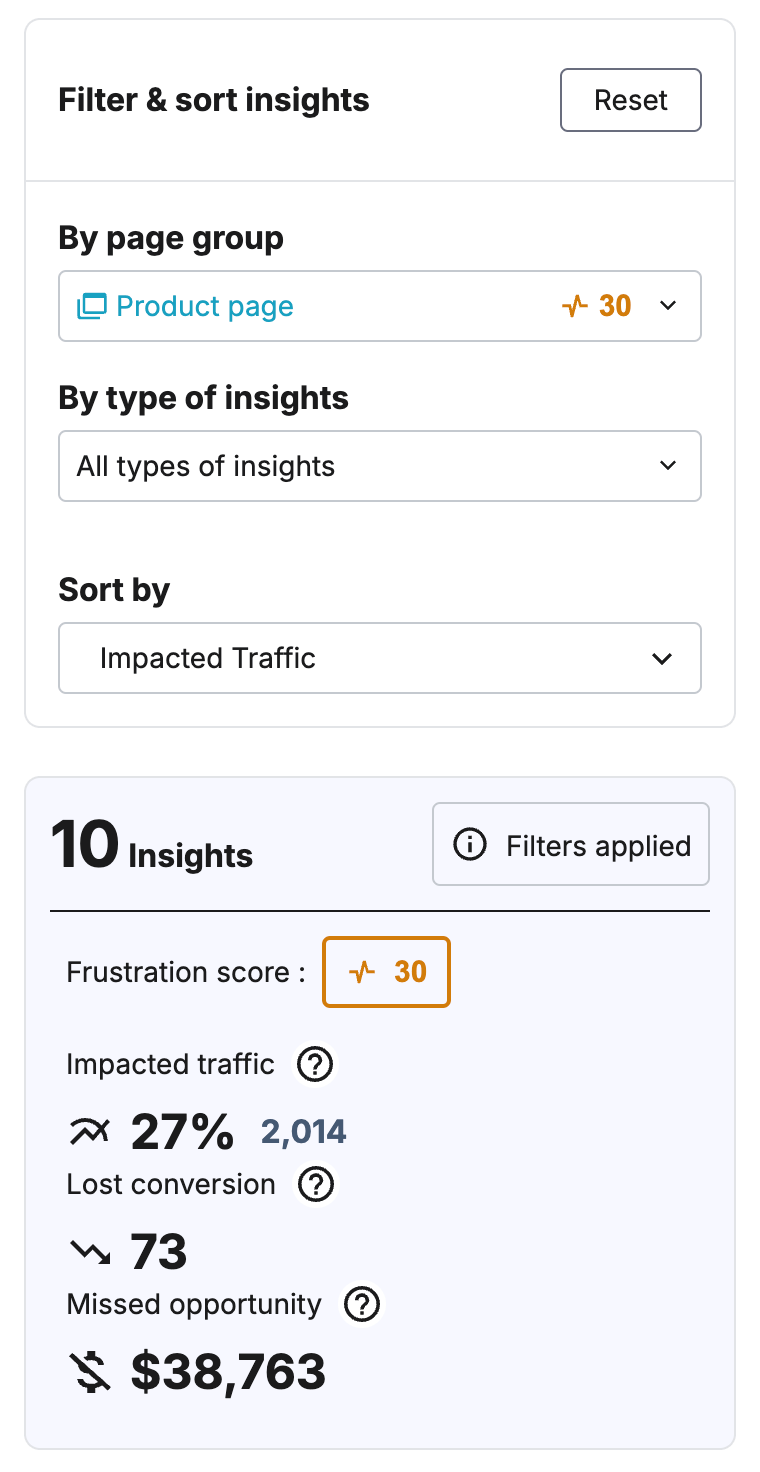Click the Reset button

pos(630,100)
